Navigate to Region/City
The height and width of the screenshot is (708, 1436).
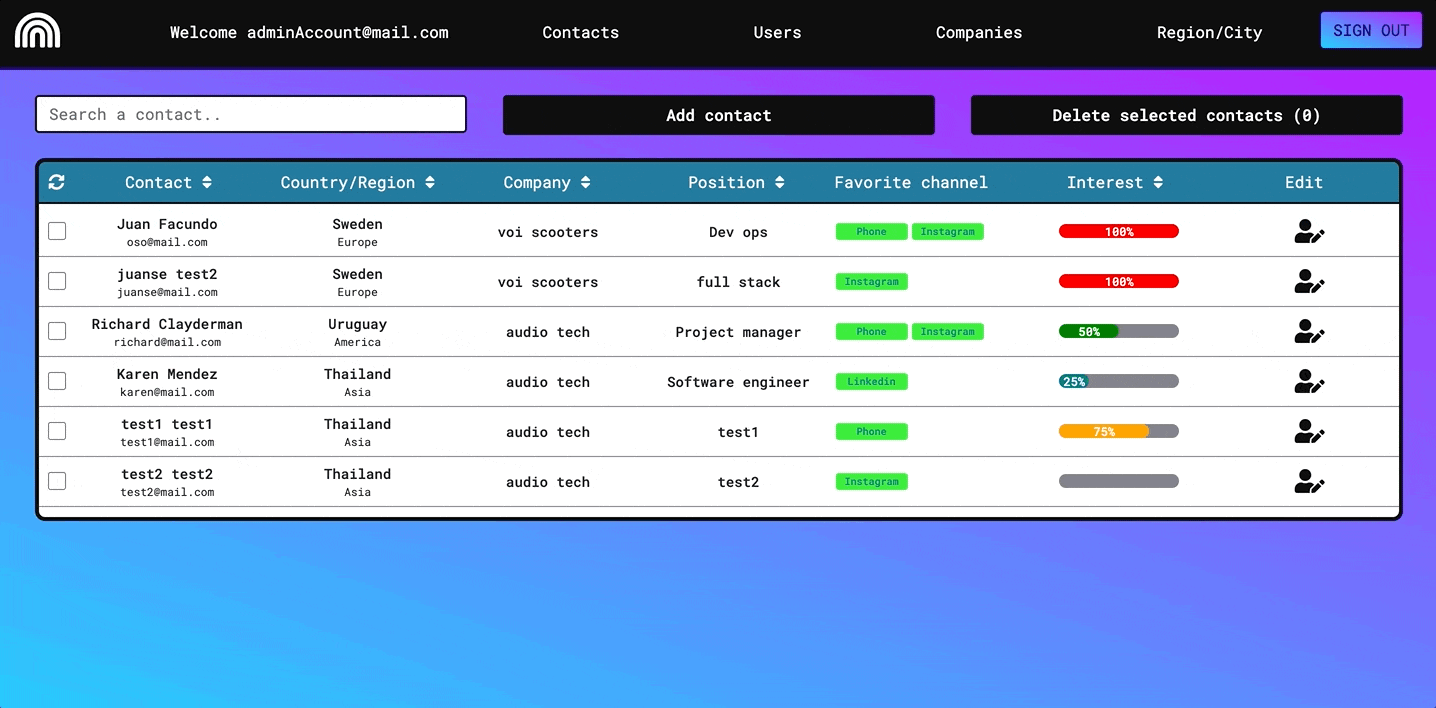[x=1209, y=32]
